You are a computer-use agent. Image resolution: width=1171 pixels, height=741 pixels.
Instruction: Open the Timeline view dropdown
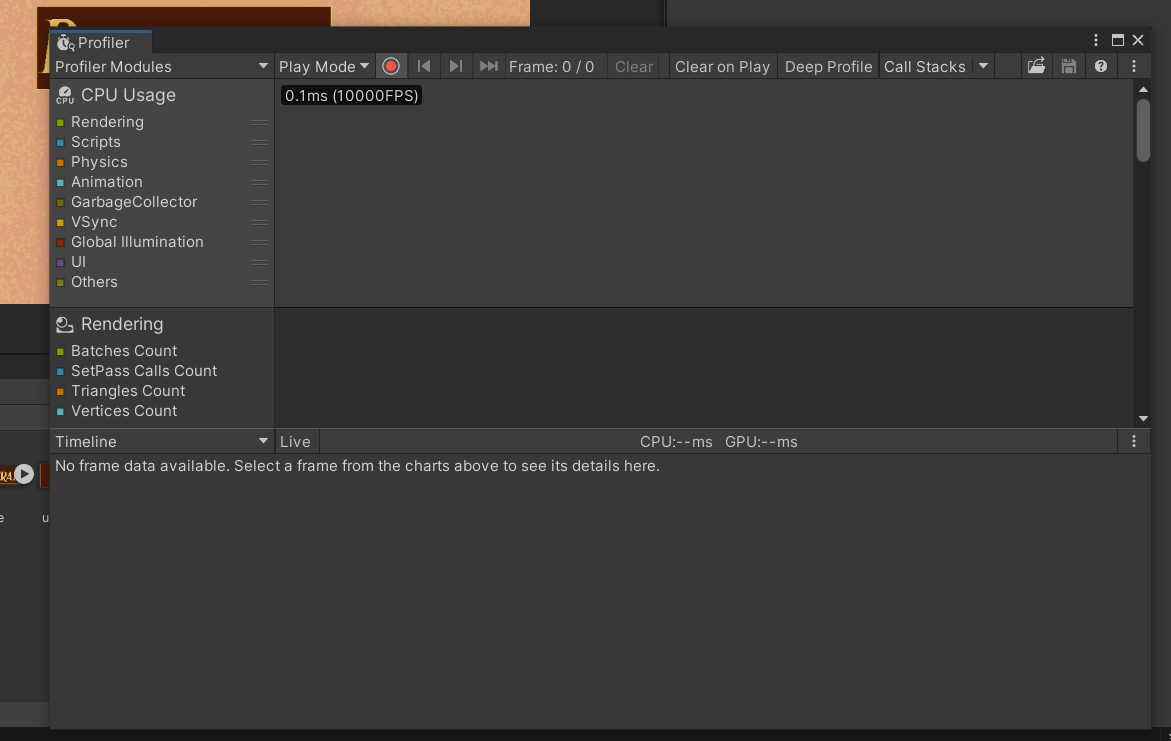pos(160,440)
